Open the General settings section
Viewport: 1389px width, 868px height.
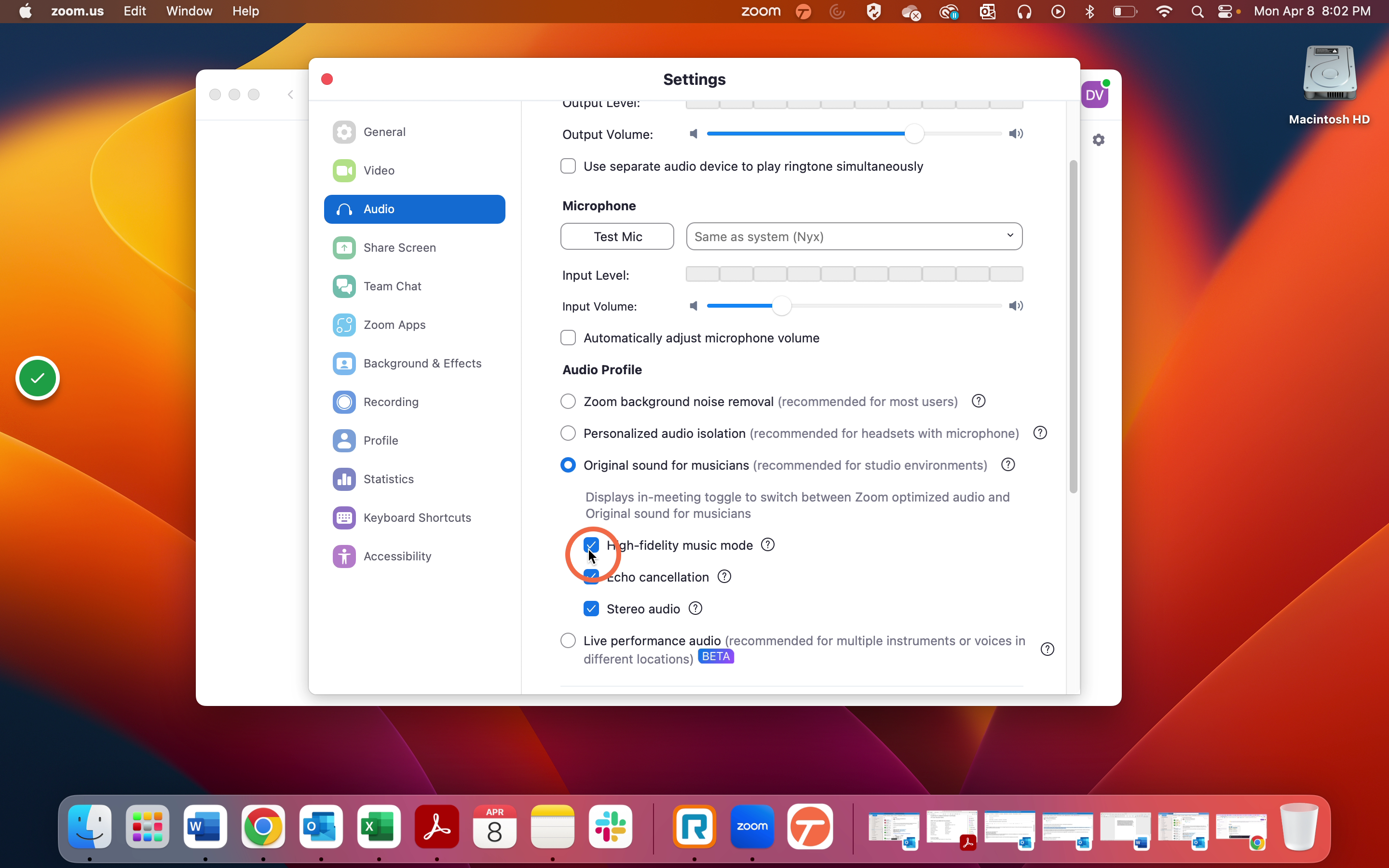point(414,132)
